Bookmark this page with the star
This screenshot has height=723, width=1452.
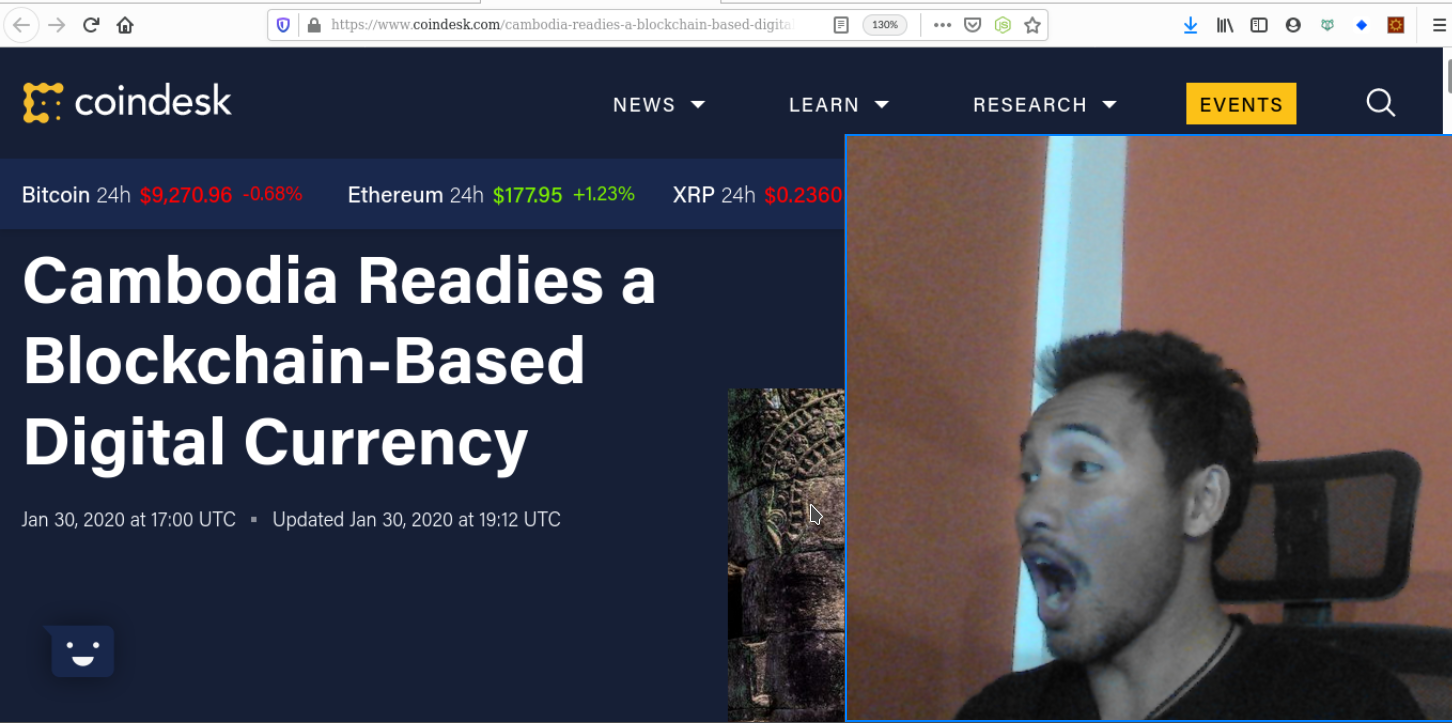point(1032,25)
